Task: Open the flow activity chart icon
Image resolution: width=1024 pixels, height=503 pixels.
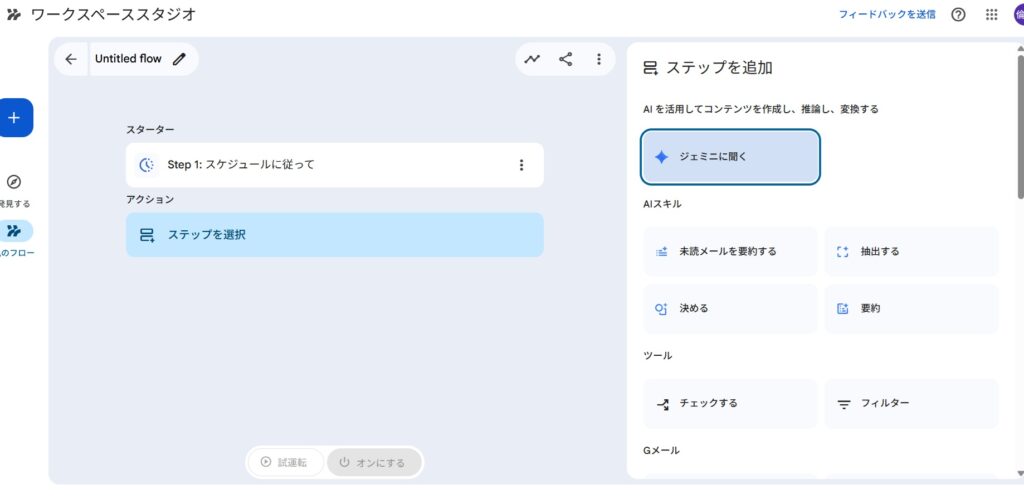Action: tap(532, 59)
